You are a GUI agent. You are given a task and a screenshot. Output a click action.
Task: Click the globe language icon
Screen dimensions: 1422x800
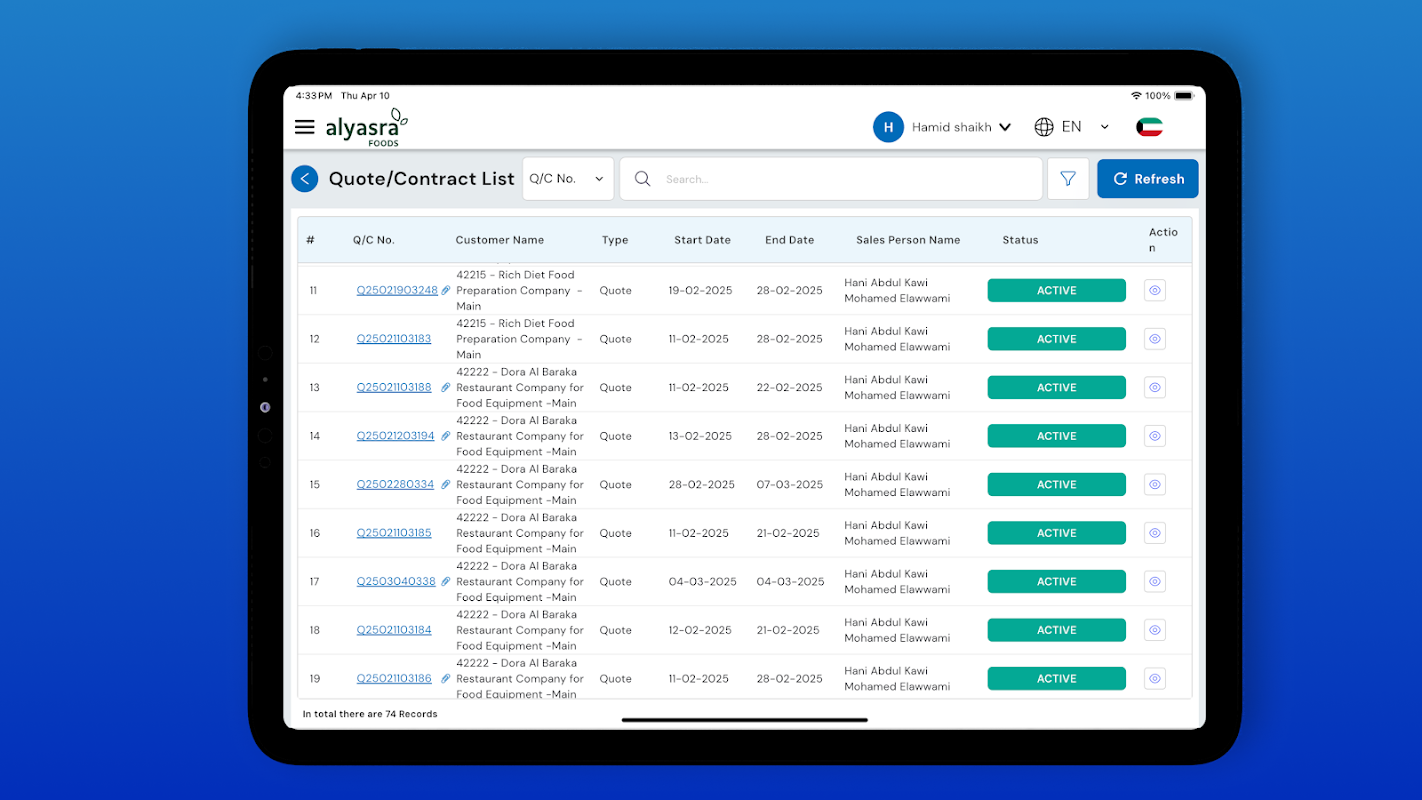(1044, 127)
